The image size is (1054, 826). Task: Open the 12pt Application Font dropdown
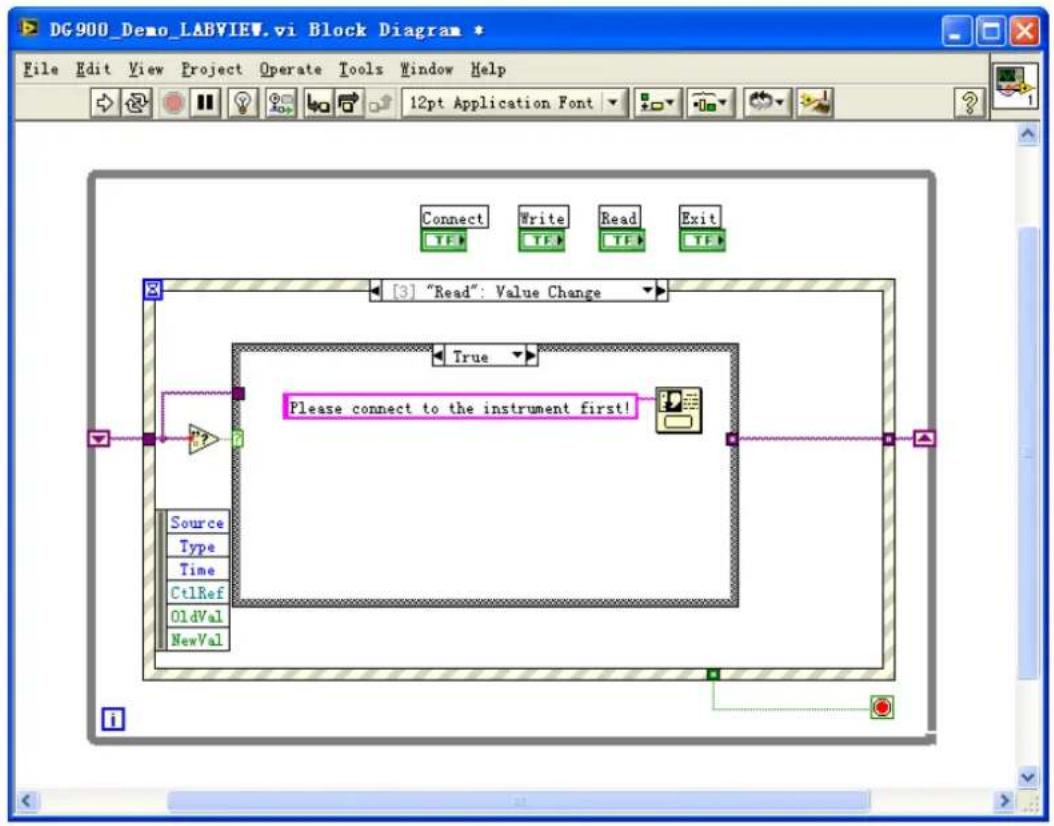point(514,103)
